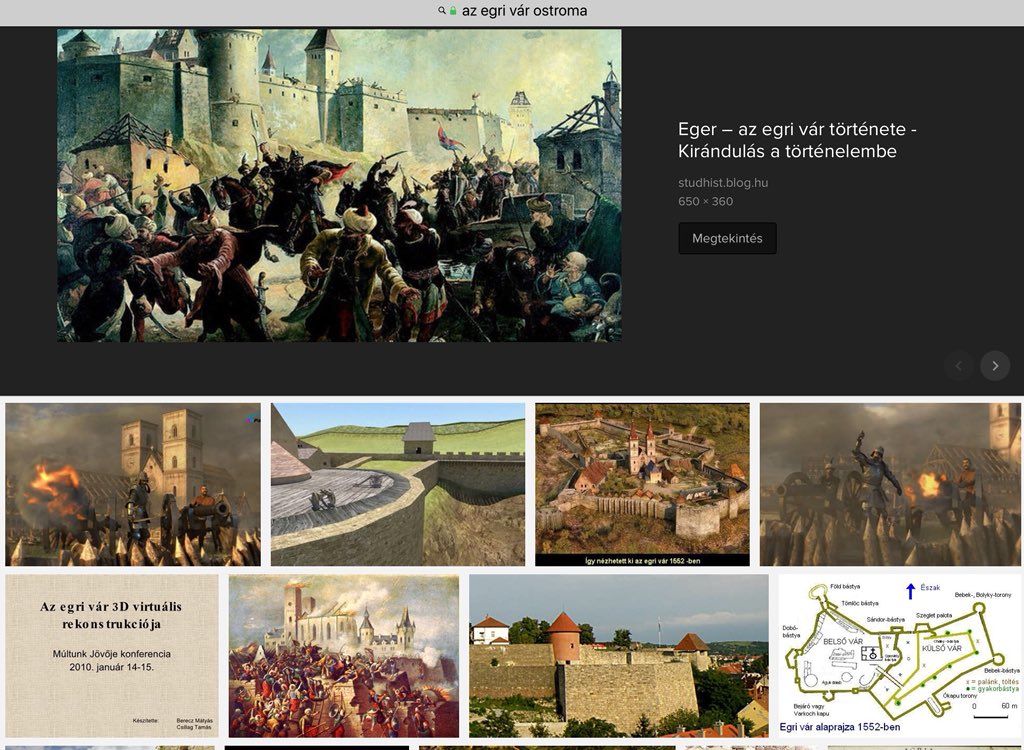
Task: Open the large siege painting preview
Action: (339, 186)
